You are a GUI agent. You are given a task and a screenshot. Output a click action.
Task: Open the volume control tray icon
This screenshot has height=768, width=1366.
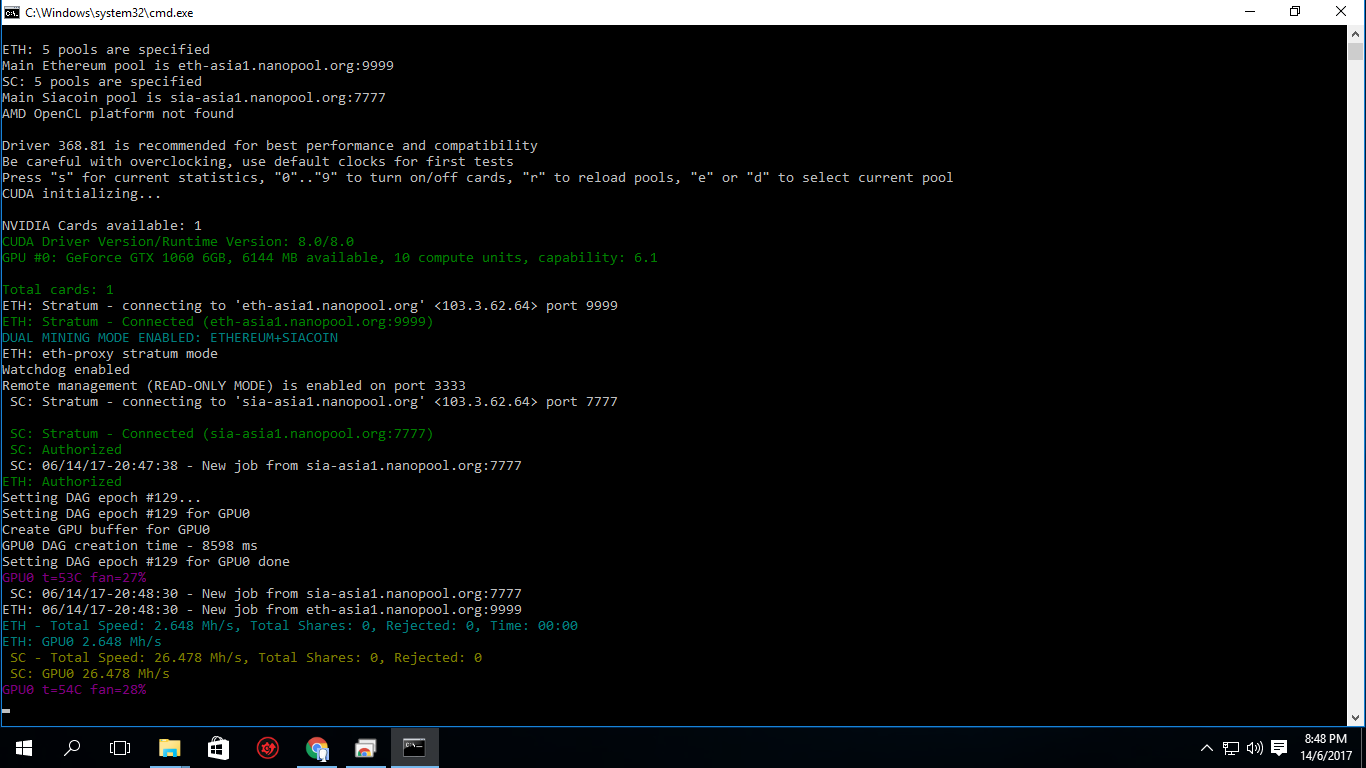pyautogui.click(x=1255, y=748)
